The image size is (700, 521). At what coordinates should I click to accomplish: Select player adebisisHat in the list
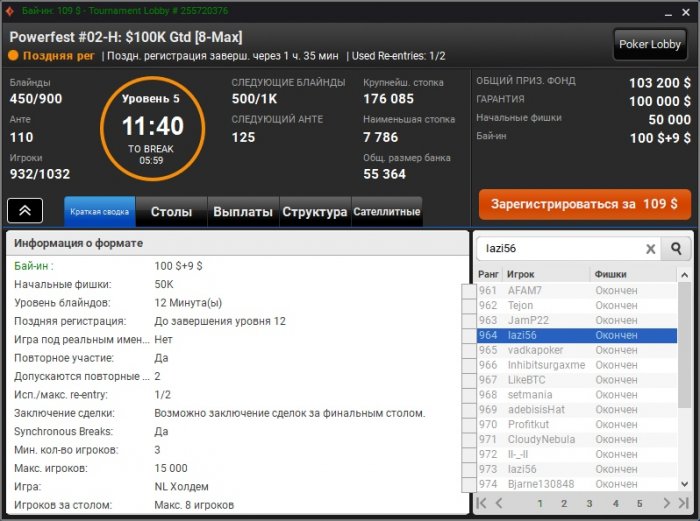(x=576, y=409)
